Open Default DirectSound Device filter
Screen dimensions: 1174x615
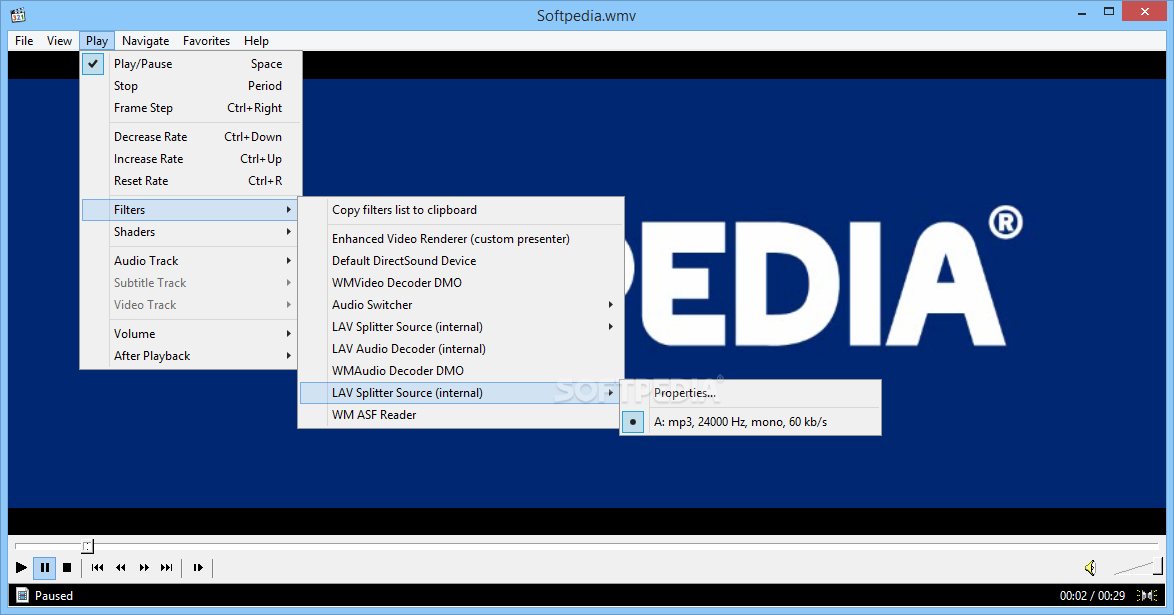[460, 261]
